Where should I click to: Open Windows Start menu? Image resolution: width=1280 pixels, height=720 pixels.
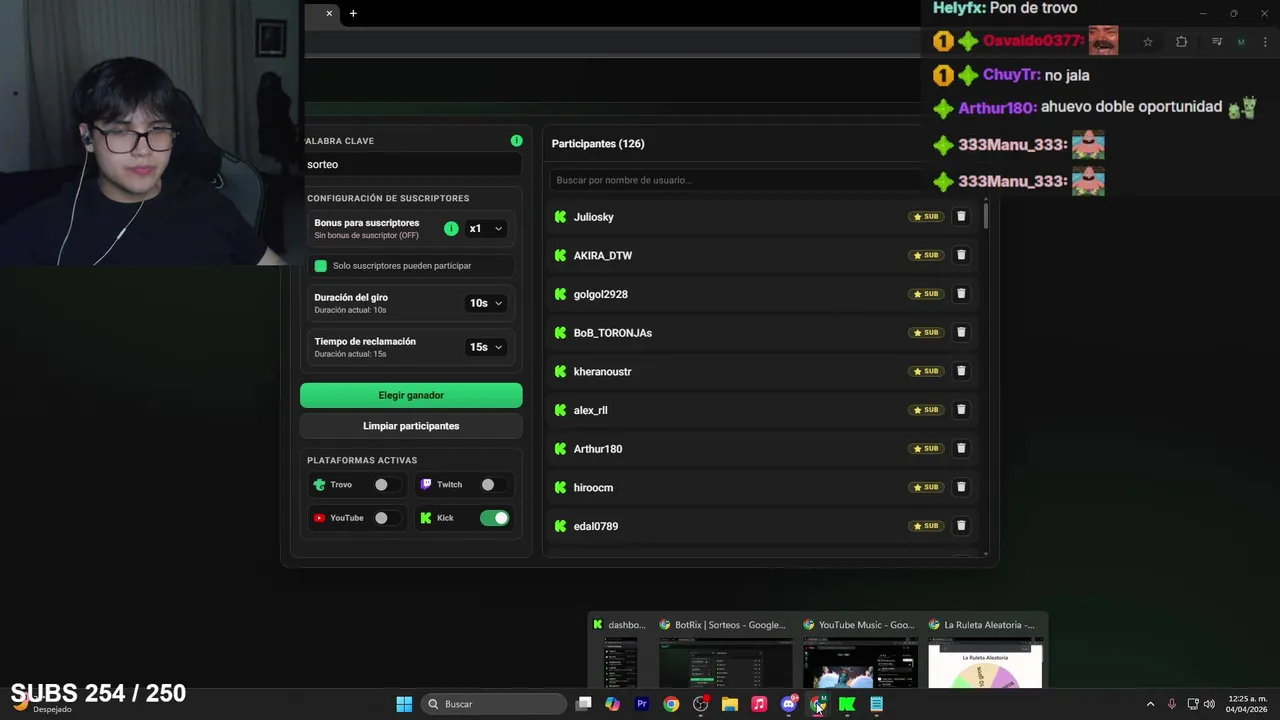click(404, 704)
